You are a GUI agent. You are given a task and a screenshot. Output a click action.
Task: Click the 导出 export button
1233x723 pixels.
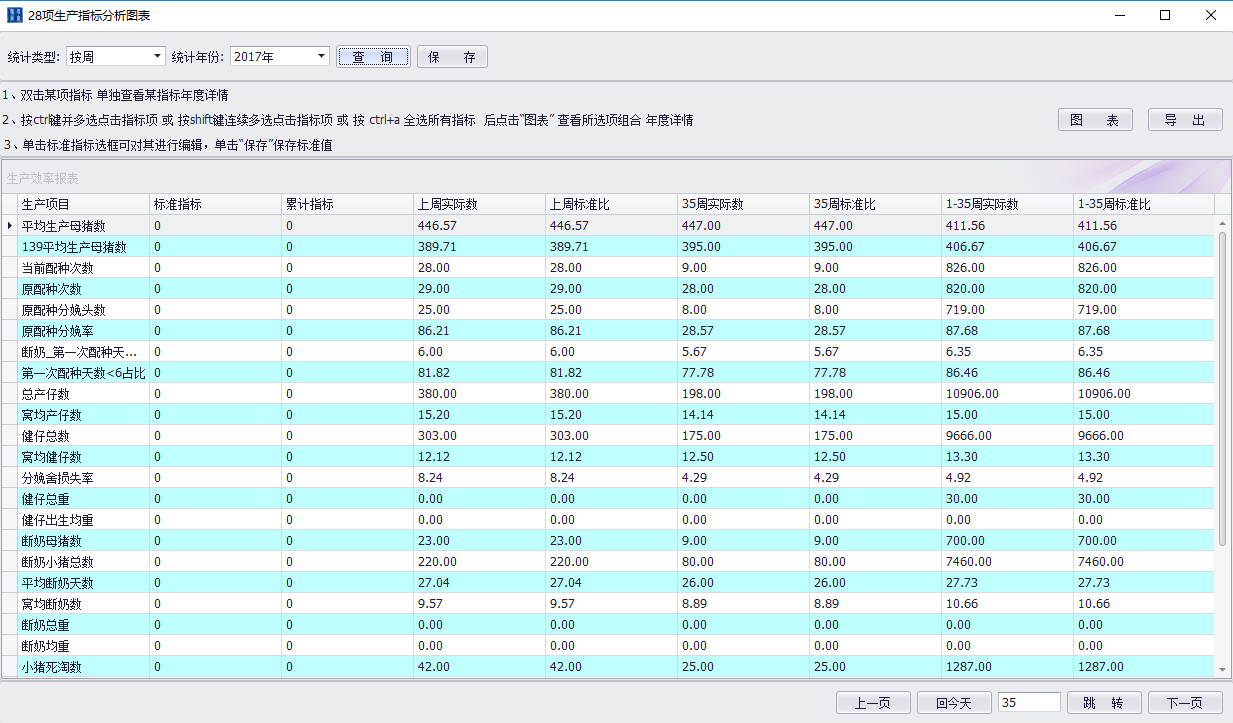(1185, 120)
